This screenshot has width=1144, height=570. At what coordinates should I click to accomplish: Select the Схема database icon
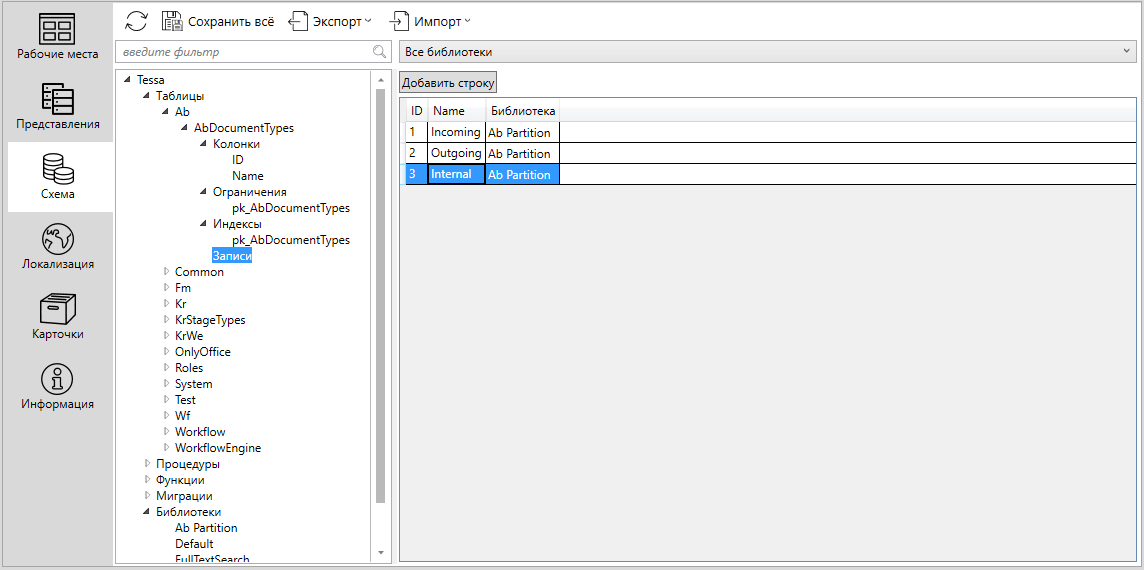pyautogui.click(x=58, y=177)
